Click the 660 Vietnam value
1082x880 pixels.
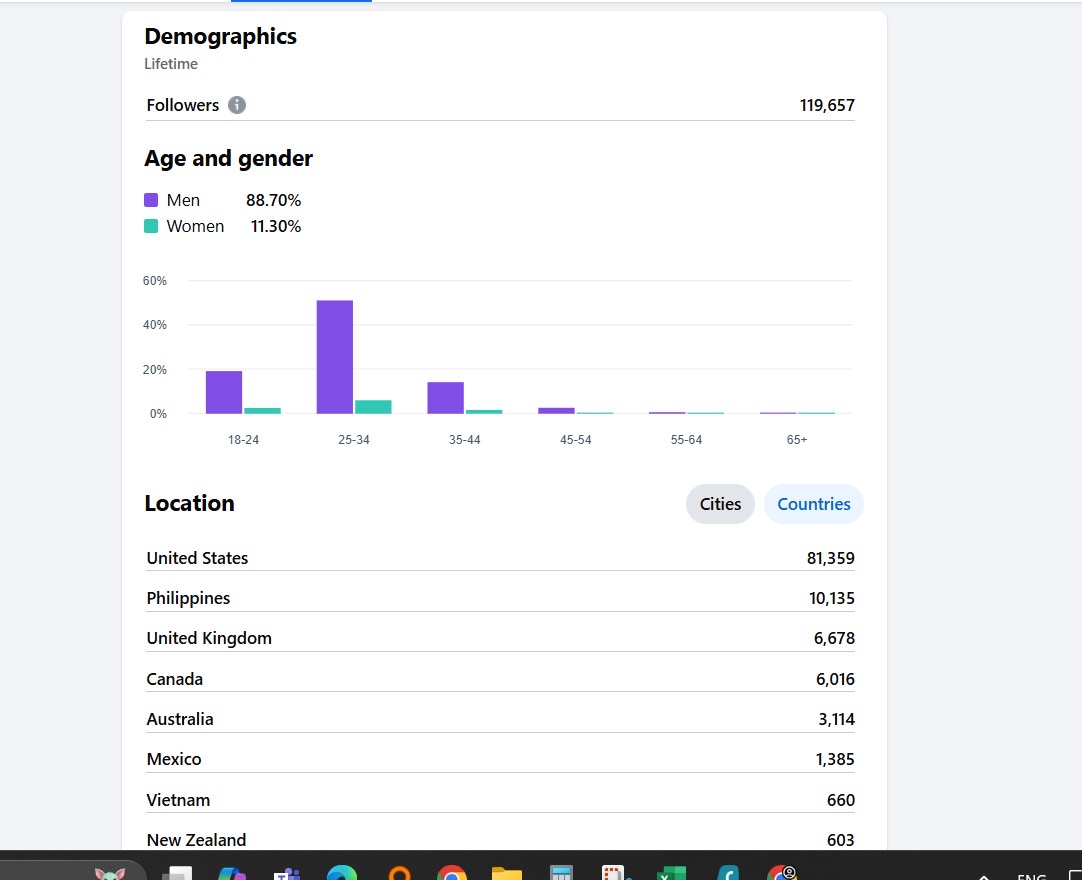840,799
